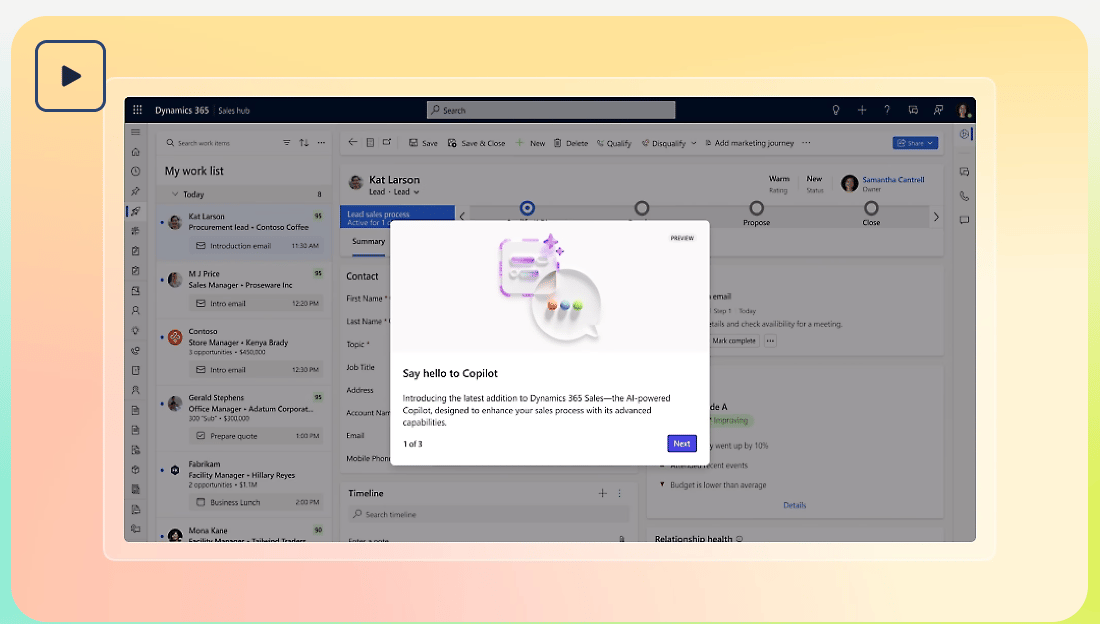Open the Sales hub menu in the top bar
Image resolution: width=1100 pixels, height=624 pixels.
point(234,110)
